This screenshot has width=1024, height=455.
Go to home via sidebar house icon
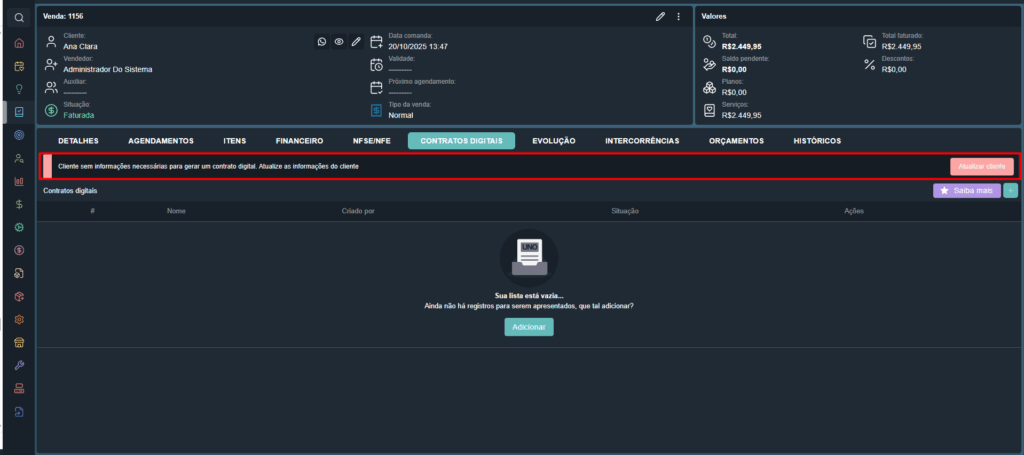click(19, 43)
